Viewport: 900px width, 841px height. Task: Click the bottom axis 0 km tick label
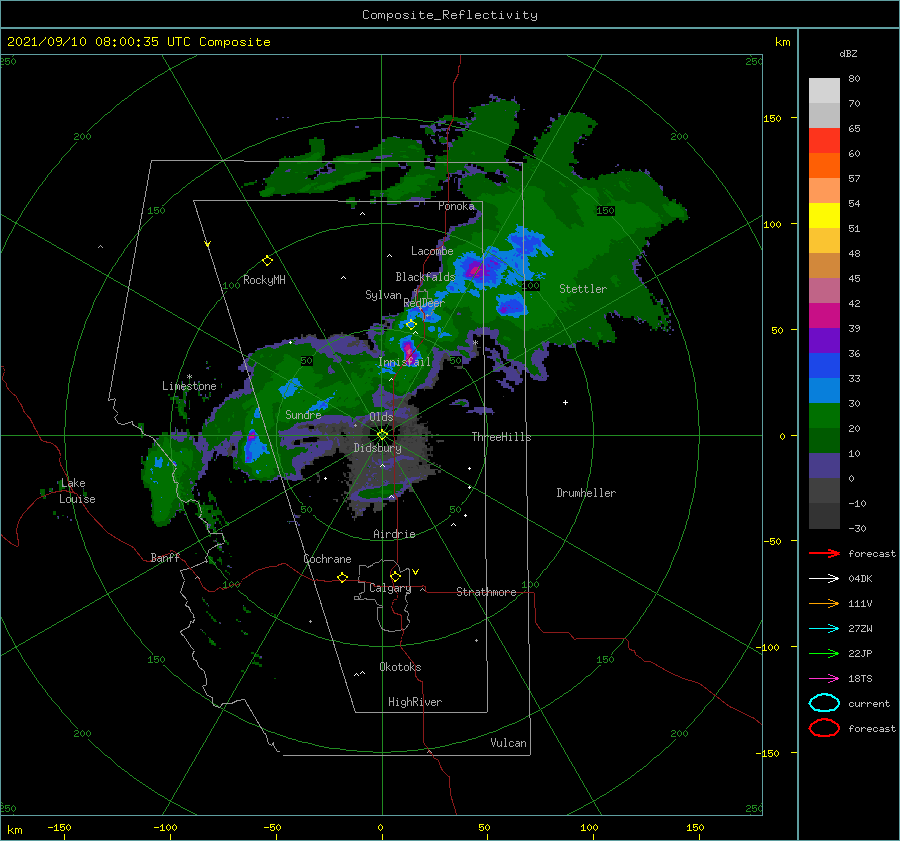click(x=380, y=827)
